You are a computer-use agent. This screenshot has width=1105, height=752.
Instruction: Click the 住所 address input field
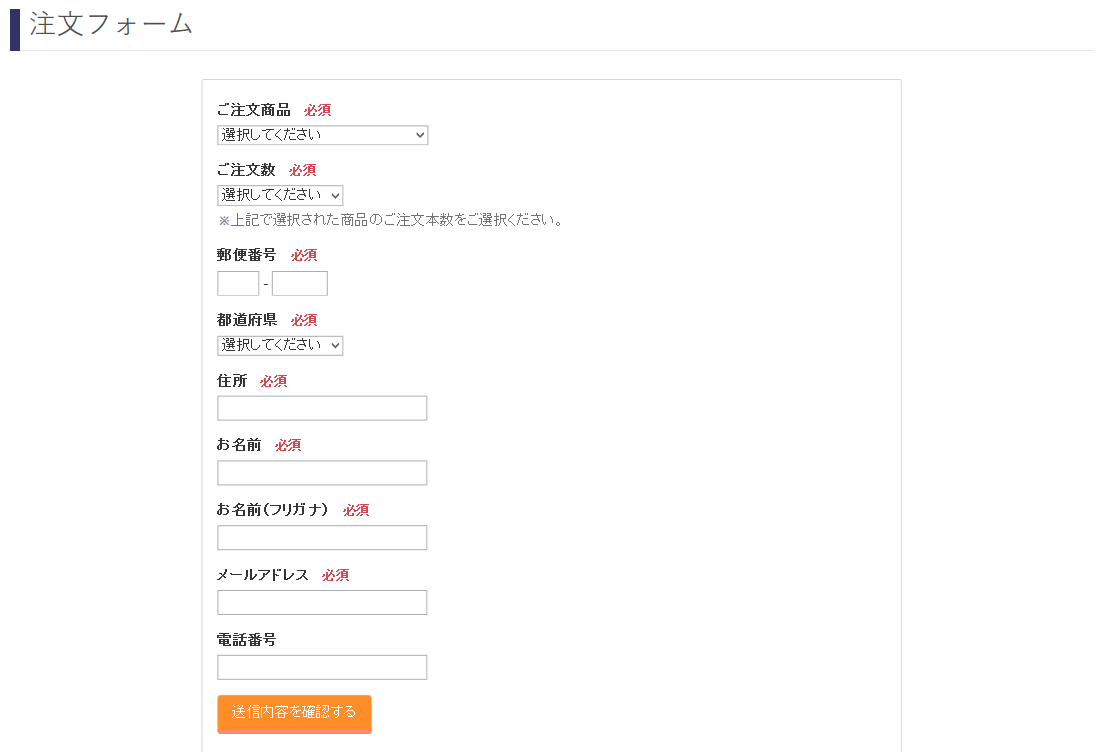click(322, 407)
